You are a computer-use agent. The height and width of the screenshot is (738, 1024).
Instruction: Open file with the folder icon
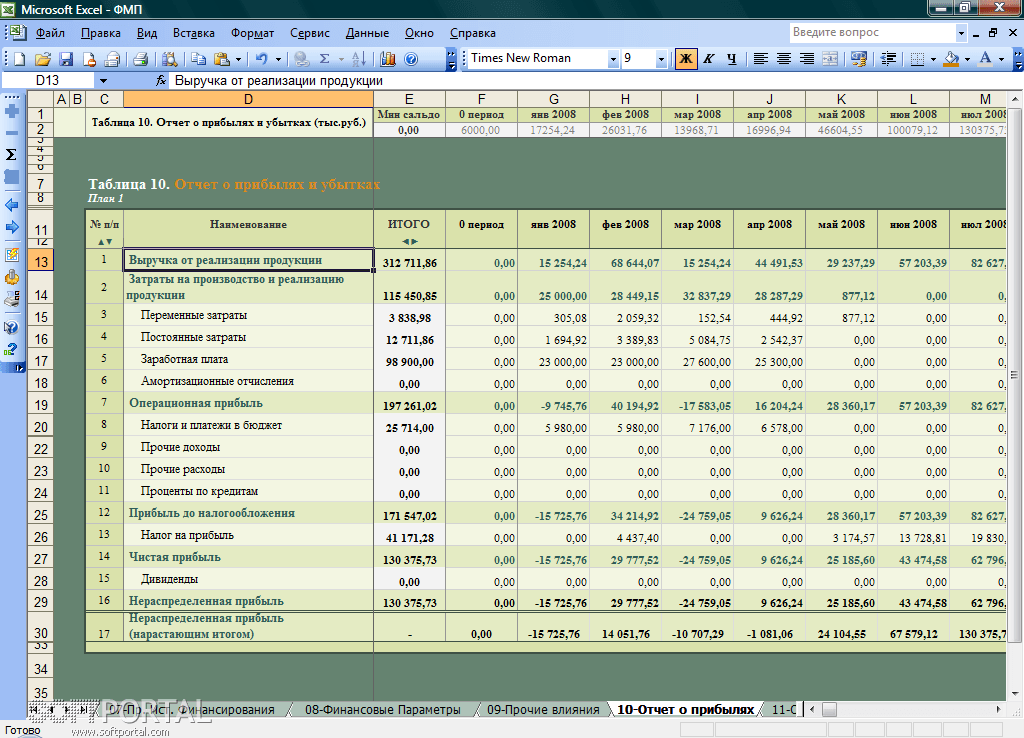[43, 59]
